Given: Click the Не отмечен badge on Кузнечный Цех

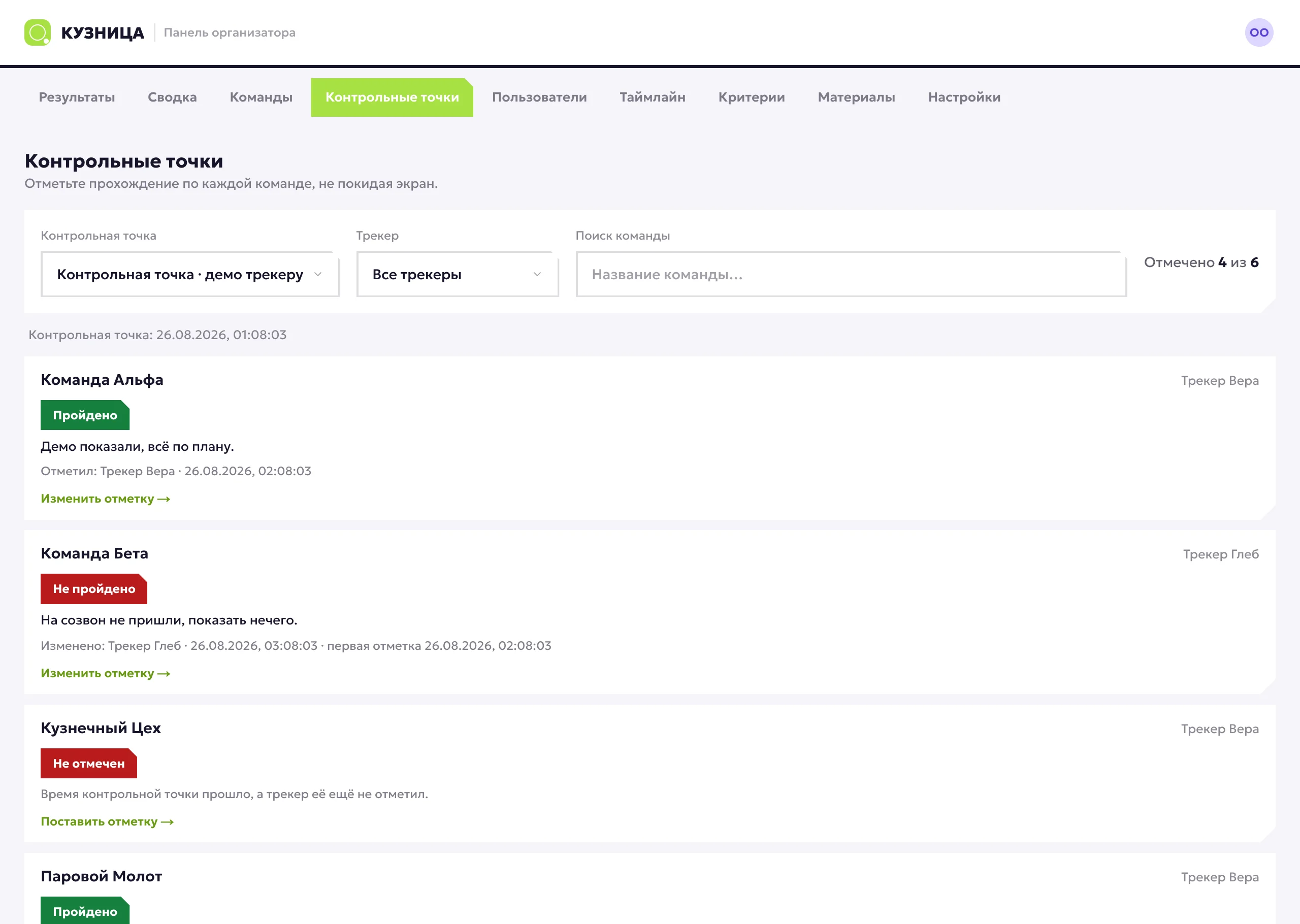Looking at the screenshot, I should [x=89, y=764].
